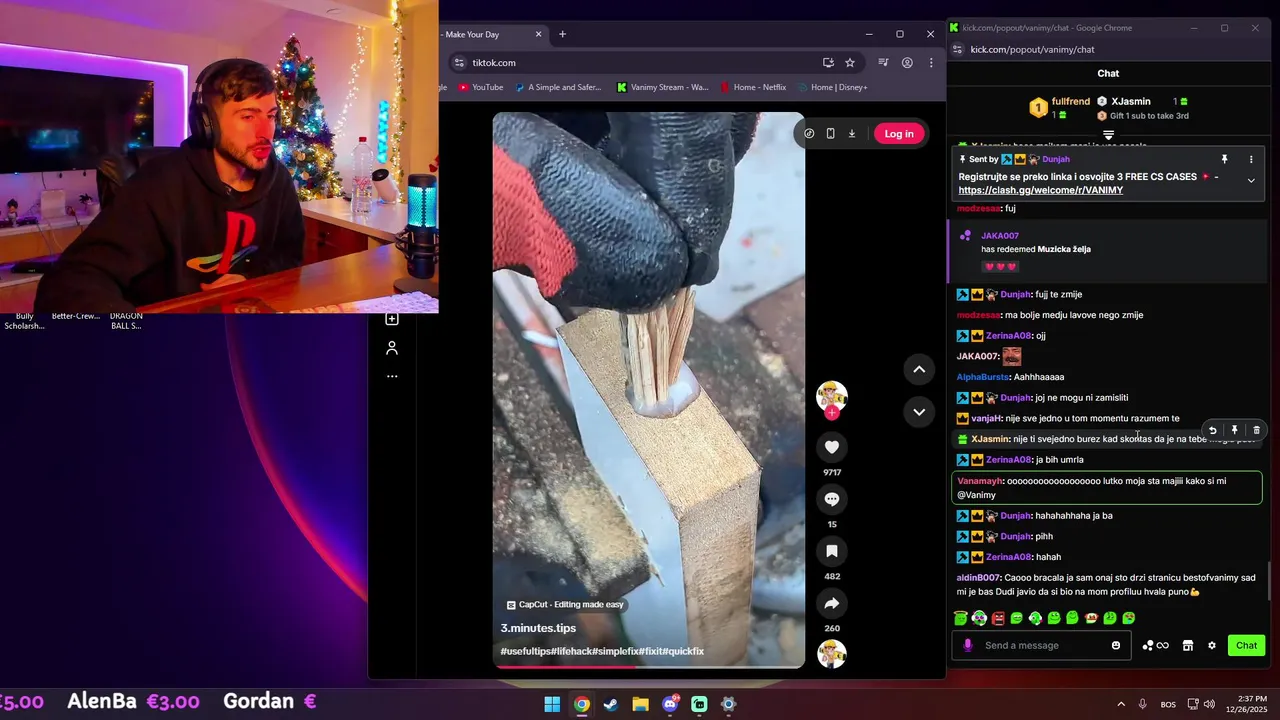This screenshot has width=1280, height=720.
Task: Open the Chrome three-dot menu
Action: click(931, 63)
